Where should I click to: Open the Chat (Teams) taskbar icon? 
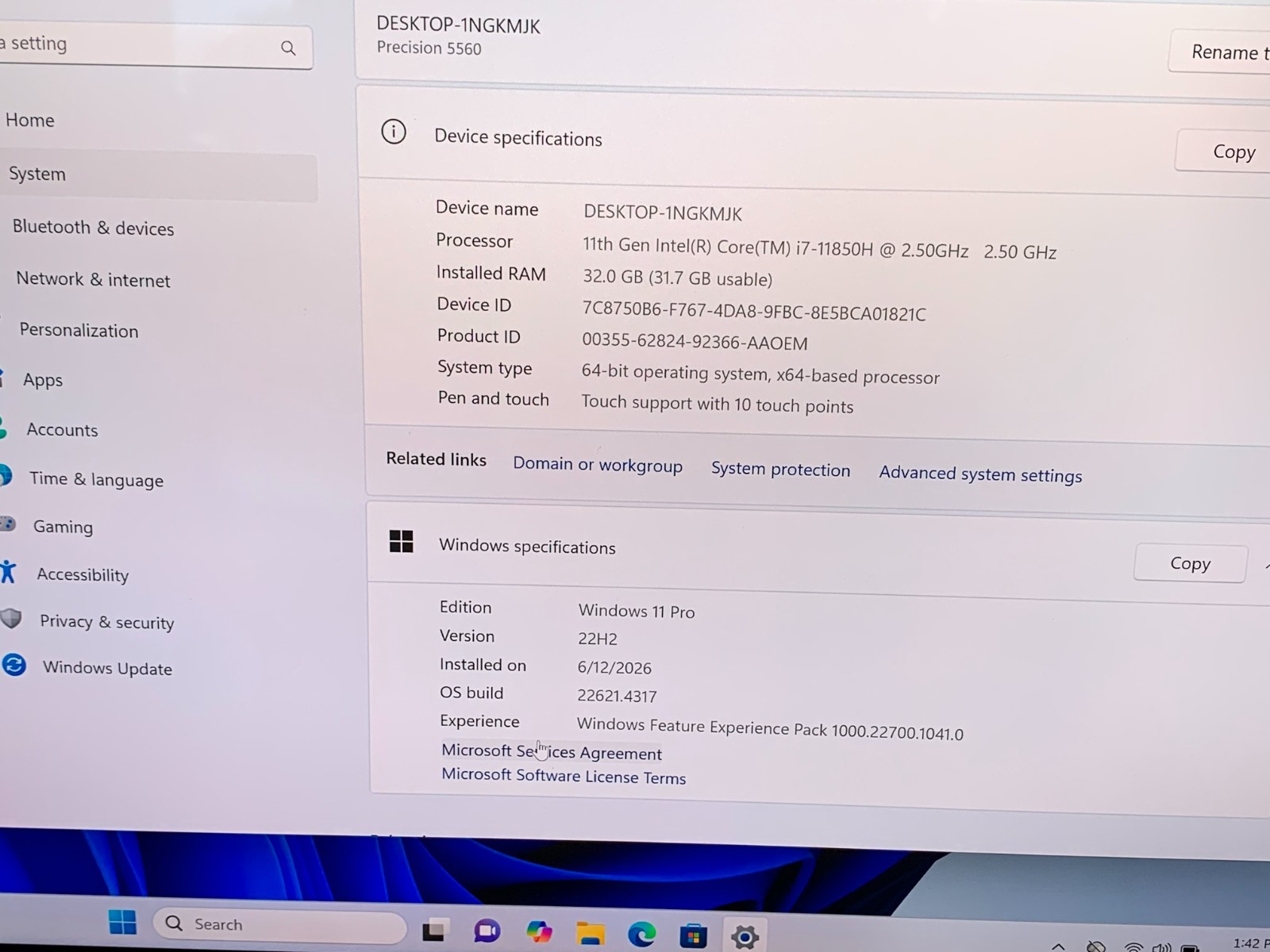click(x=486, y=931)
